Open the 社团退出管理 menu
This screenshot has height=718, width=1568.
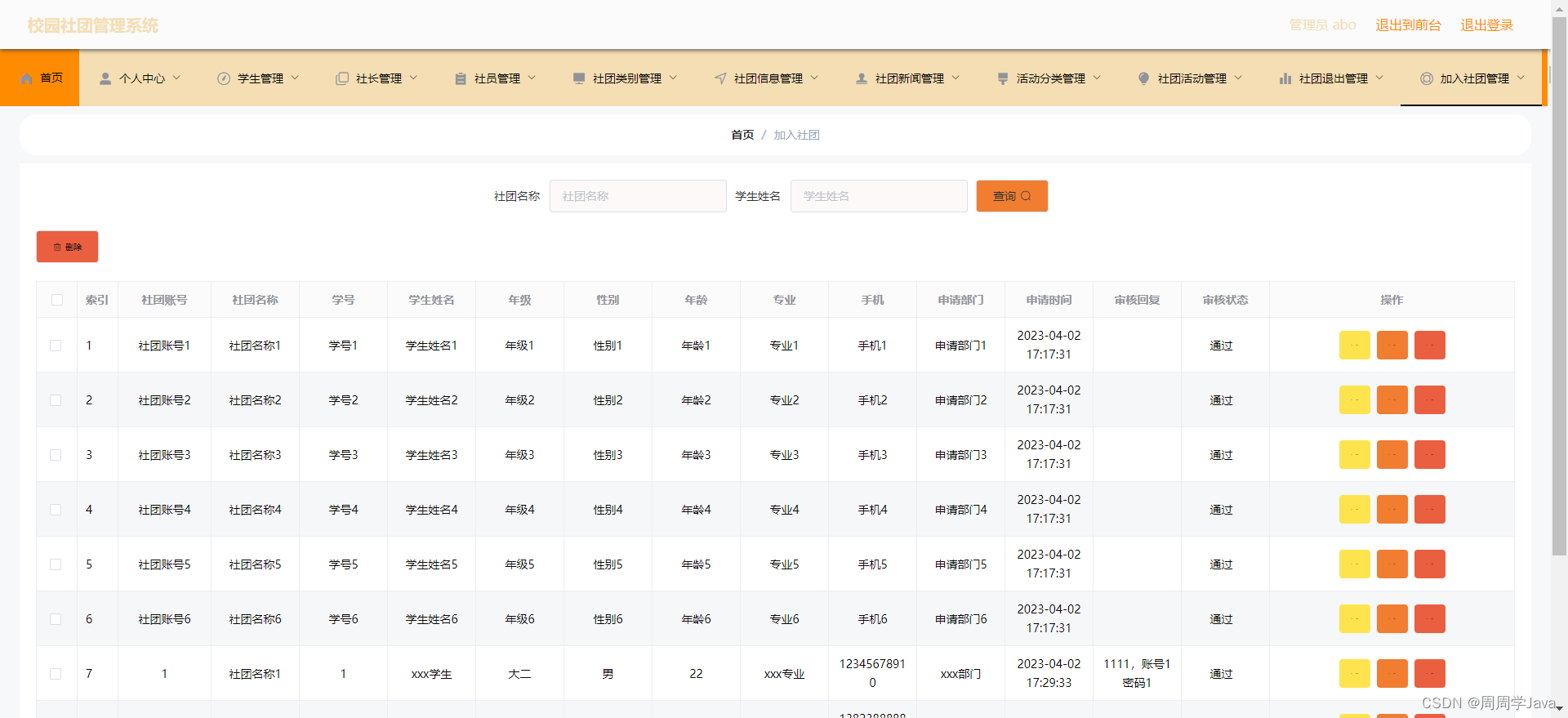click(x=1331, y=78)
